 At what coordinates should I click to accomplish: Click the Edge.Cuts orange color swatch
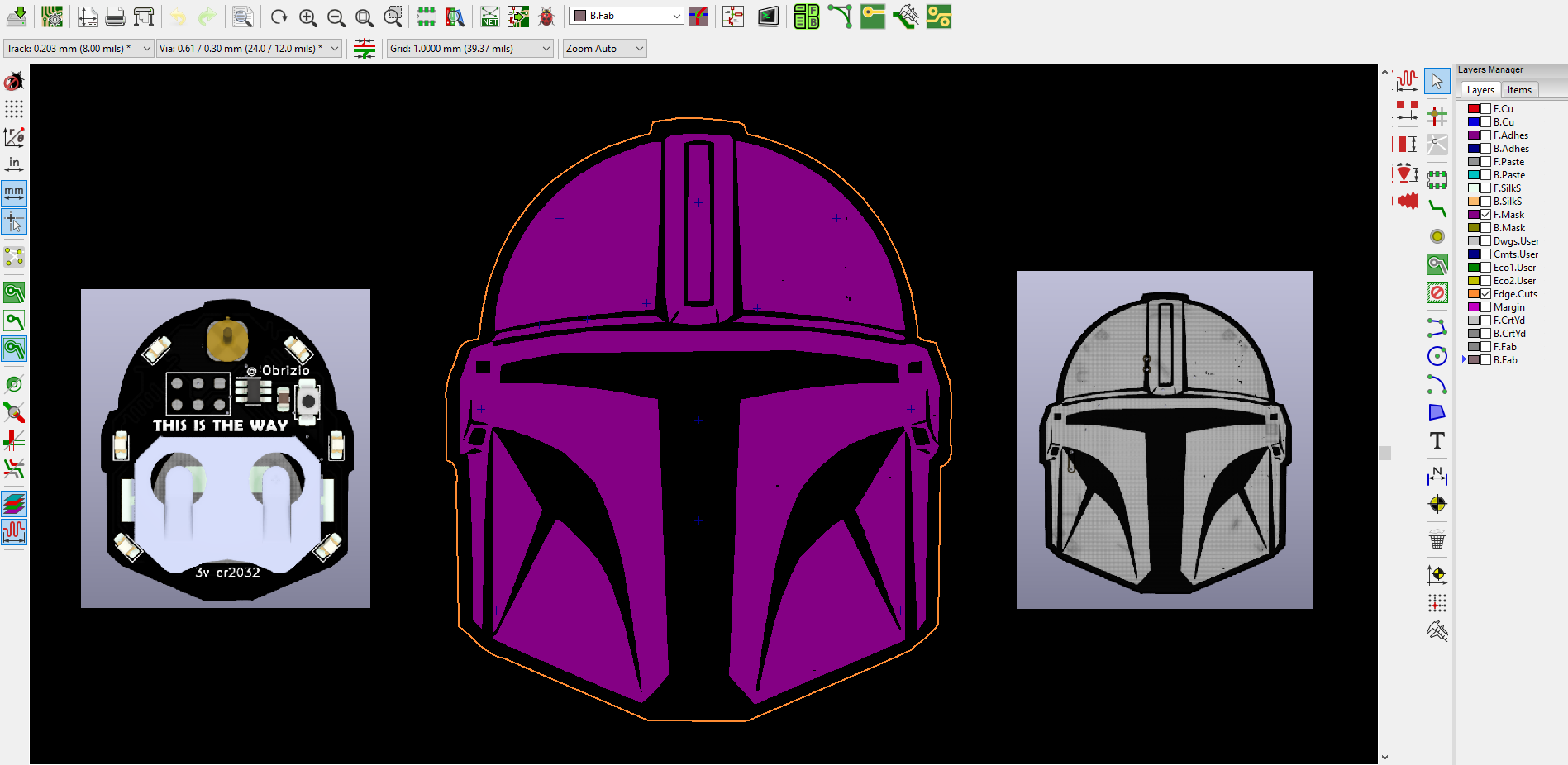1474,294
